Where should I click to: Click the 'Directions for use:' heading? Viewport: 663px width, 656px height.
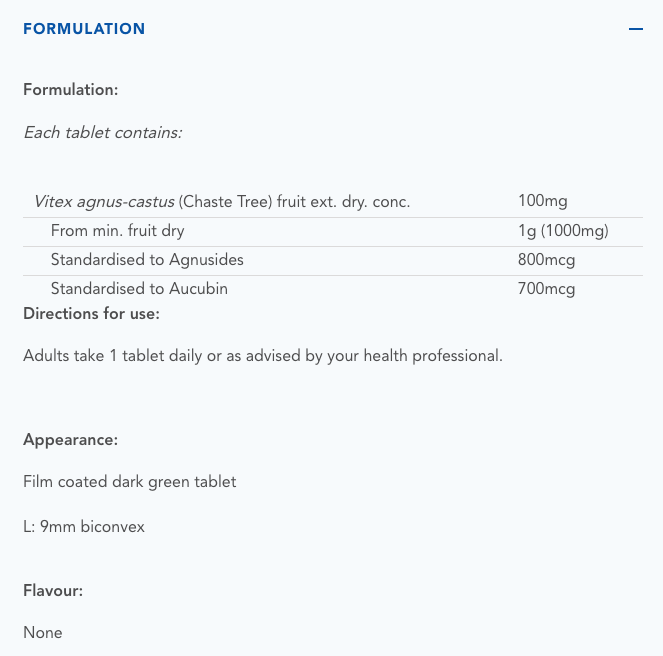[91, 314]
